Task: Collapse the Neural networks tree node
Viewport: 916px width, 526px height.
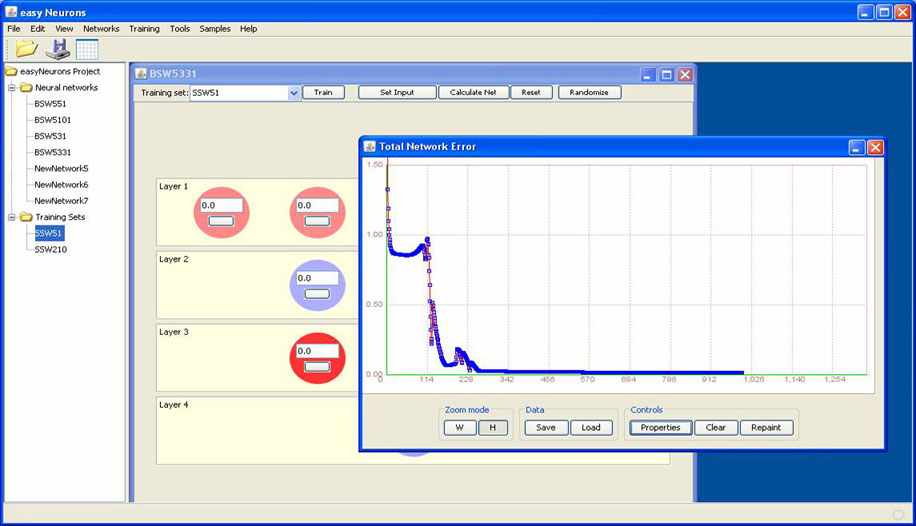Action: tap(12, 88)
